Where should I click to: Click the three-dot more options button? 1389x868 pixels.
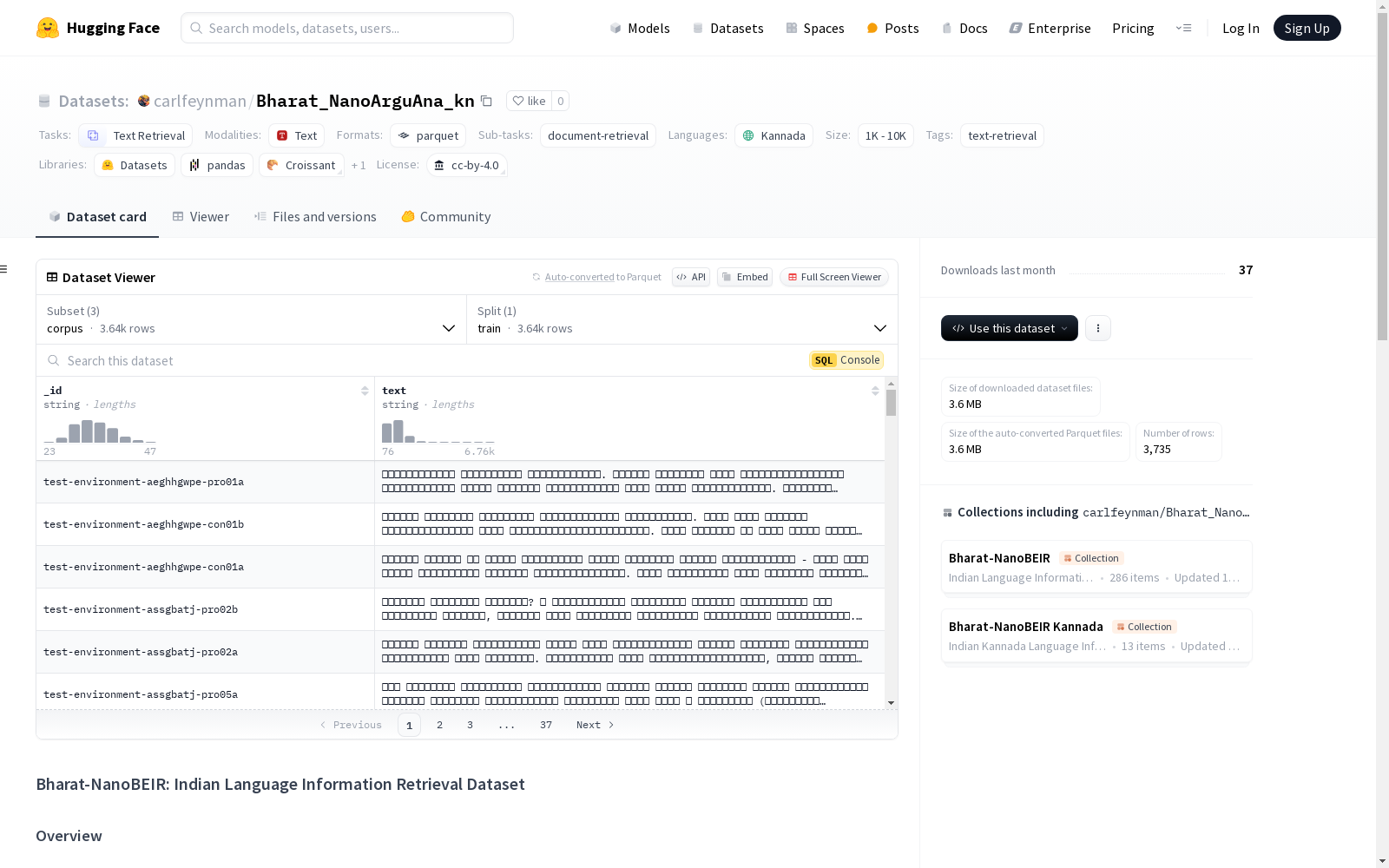[1098, 328]
